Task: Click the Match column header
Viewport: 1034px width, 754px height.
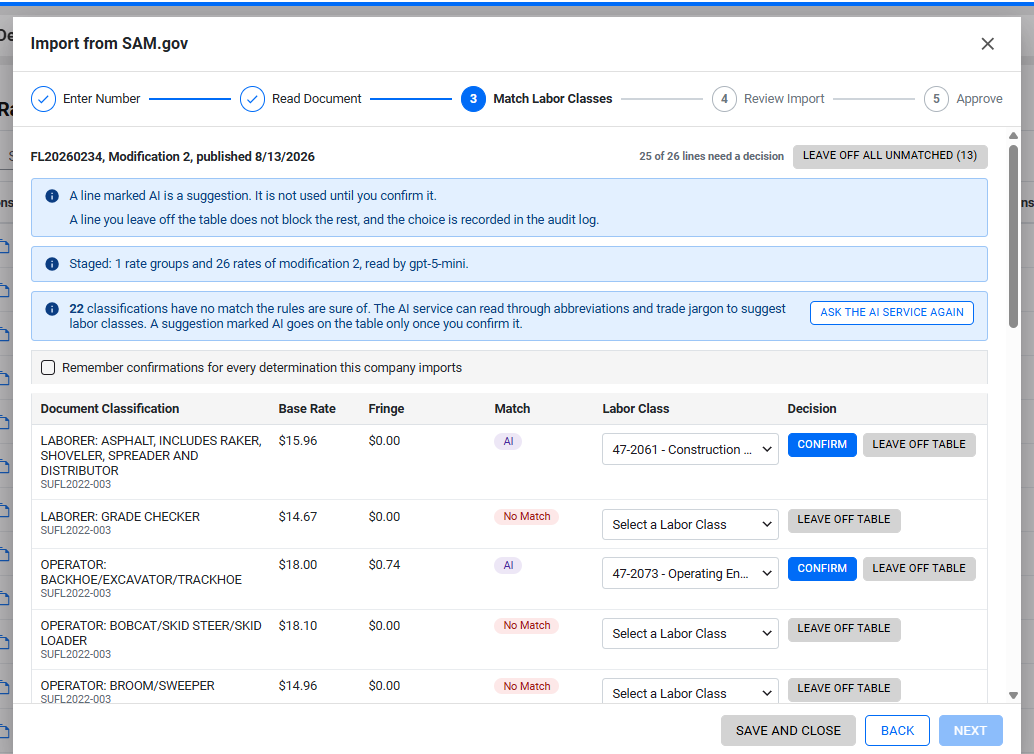Action: (512, 408)
